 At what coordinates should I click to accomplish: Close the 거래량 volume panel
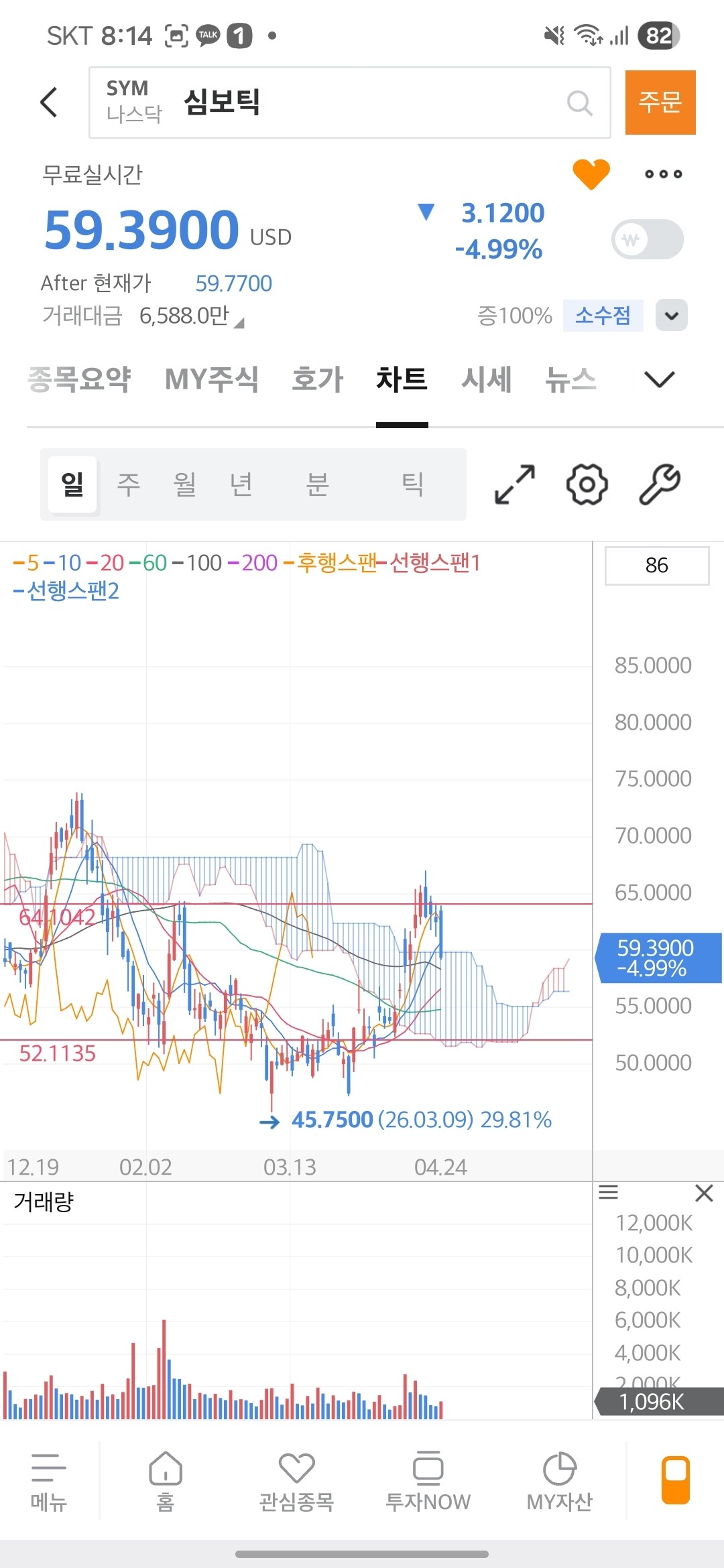704,1193
